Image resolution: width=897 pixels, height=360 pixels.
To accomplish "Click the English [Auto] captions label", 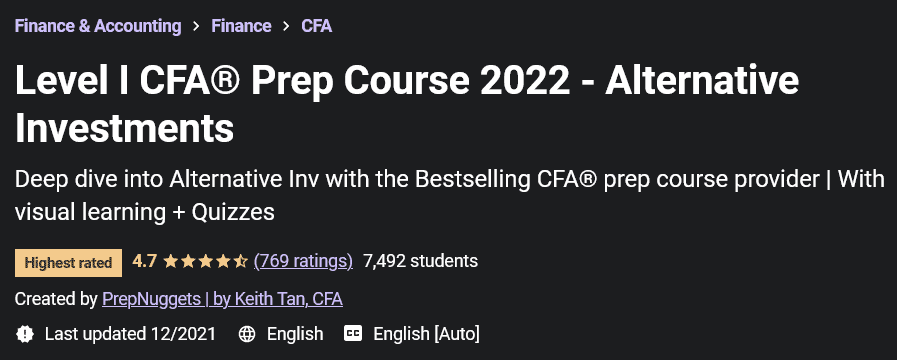I will pos(427,334).
